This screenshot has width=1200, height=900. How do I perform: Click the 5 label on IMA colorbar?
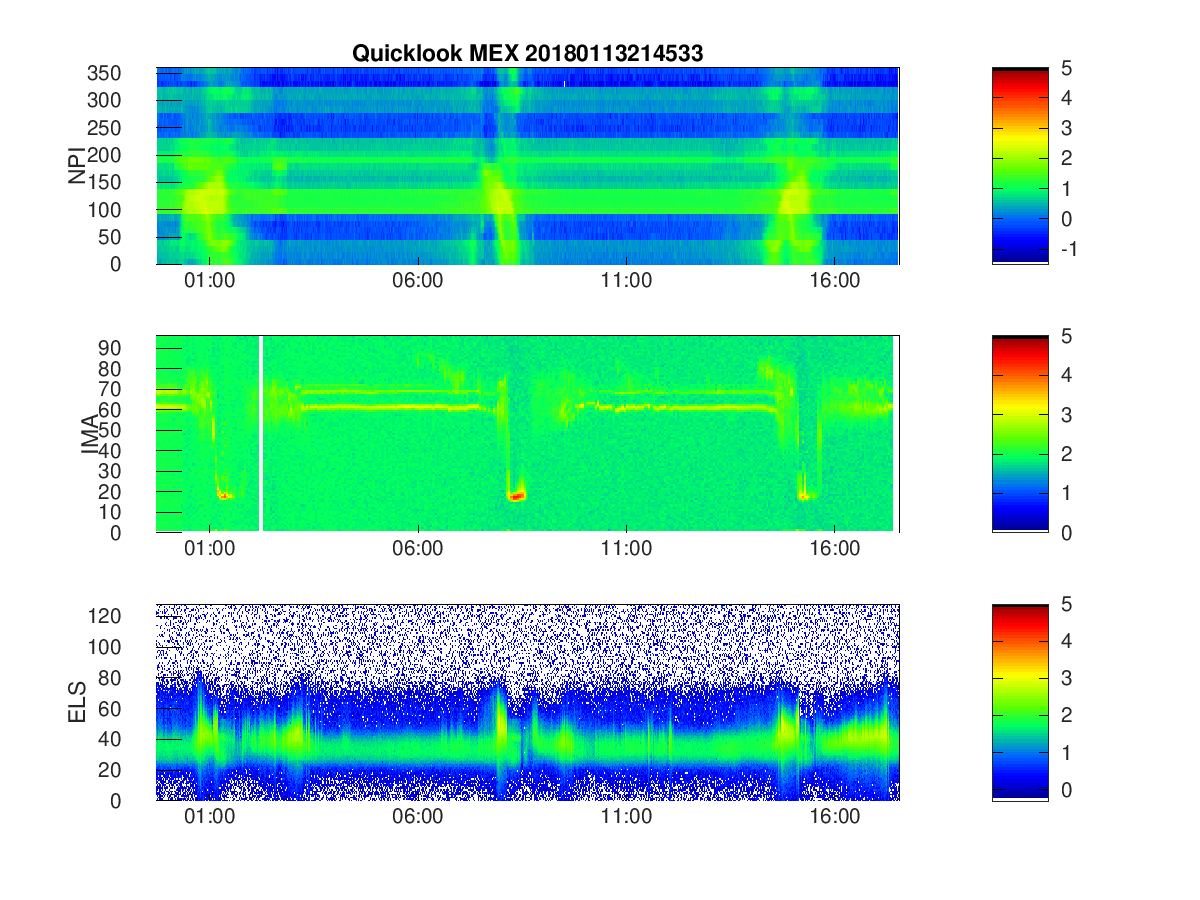coord(1066,337)
